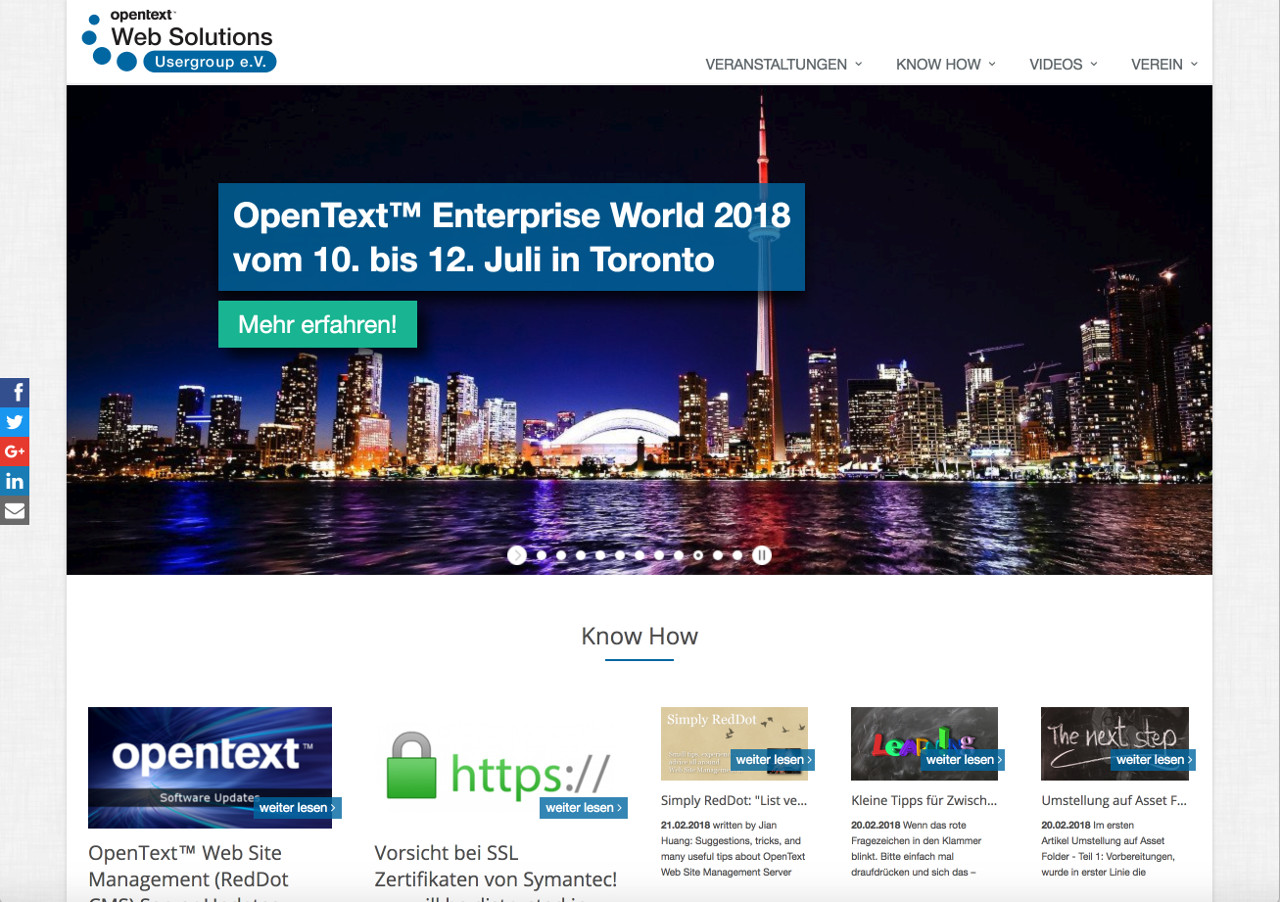
Task: Select the currently active ringed slide dot
Action: pos(698,555)
